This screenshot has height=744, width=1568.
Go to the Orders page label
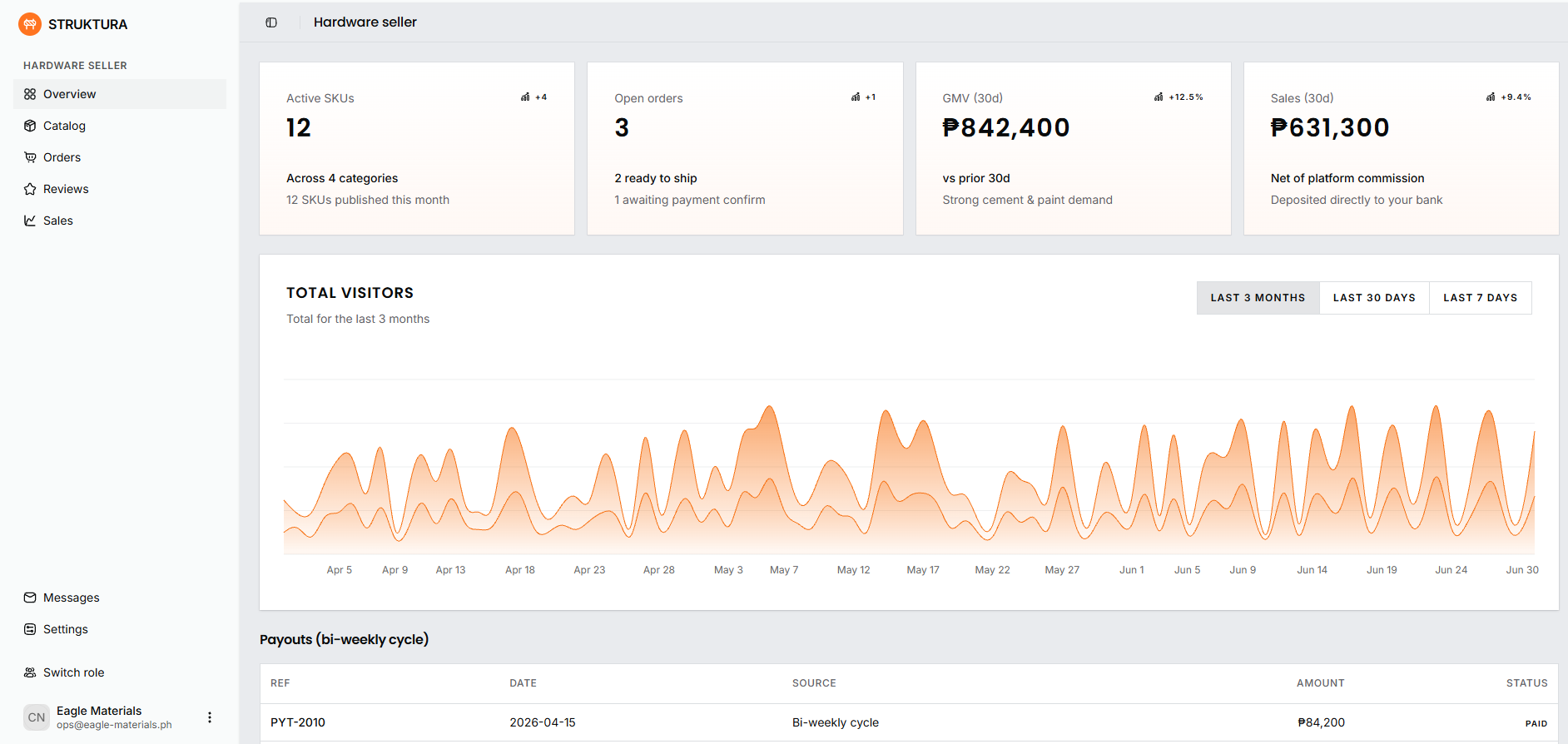(x=62, y=157)
